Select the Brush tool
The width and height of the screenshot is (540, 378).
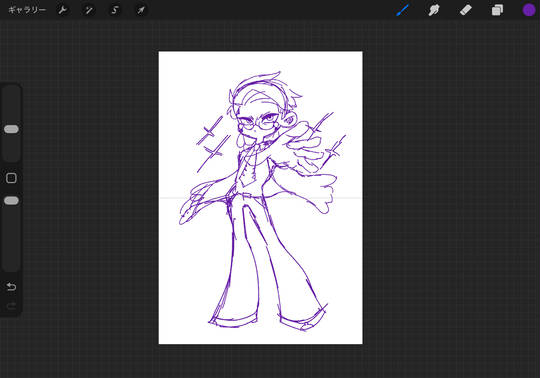[x=402, y=10]
